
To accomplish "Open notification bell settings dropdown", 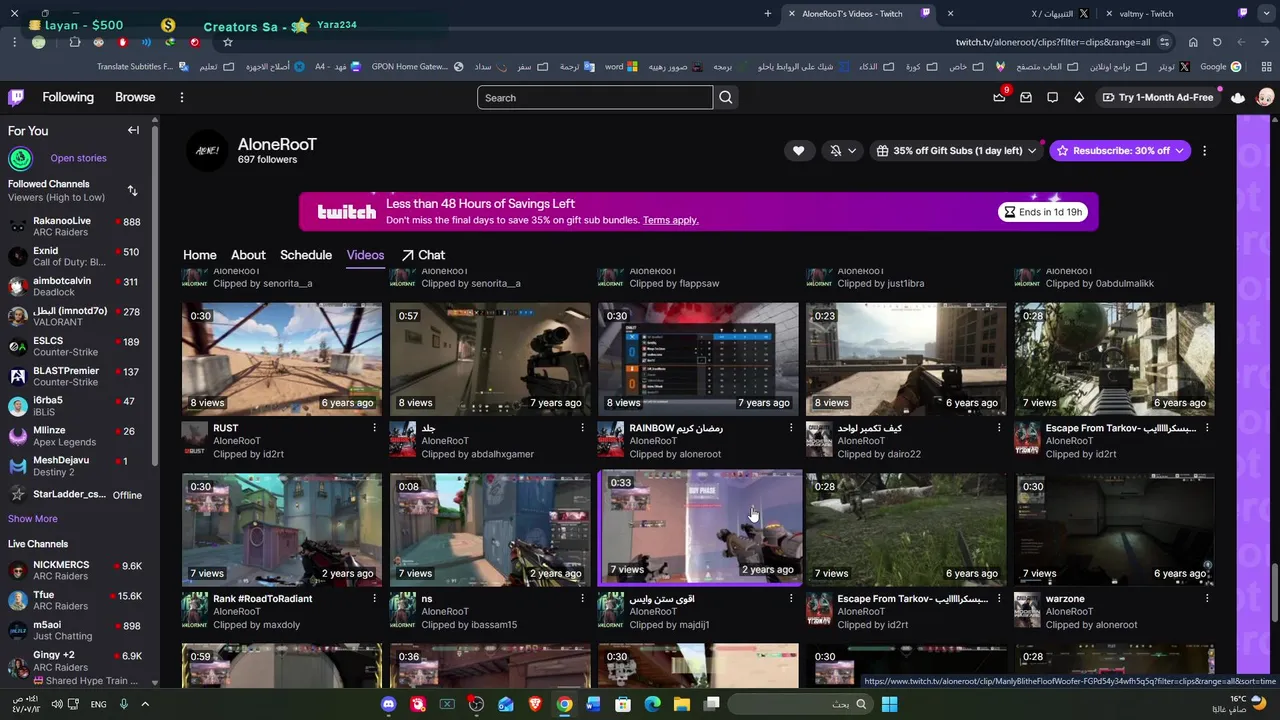I will pyautogui.click(x=842, y=150).
